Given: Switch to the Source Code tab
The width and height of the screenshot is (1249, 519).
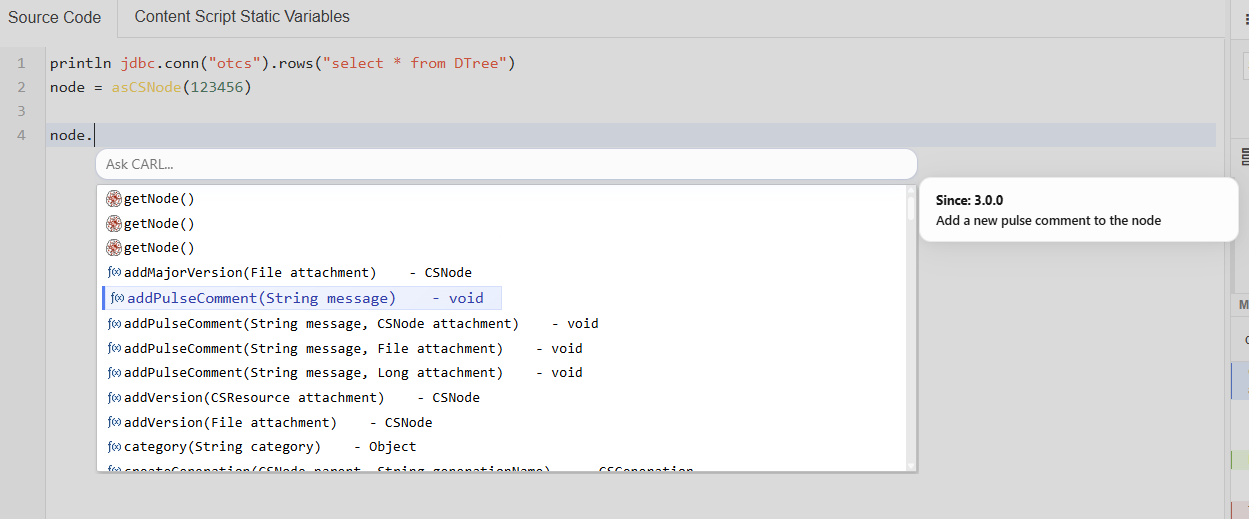Looking at the screenshot, I should tap(55, 18).
